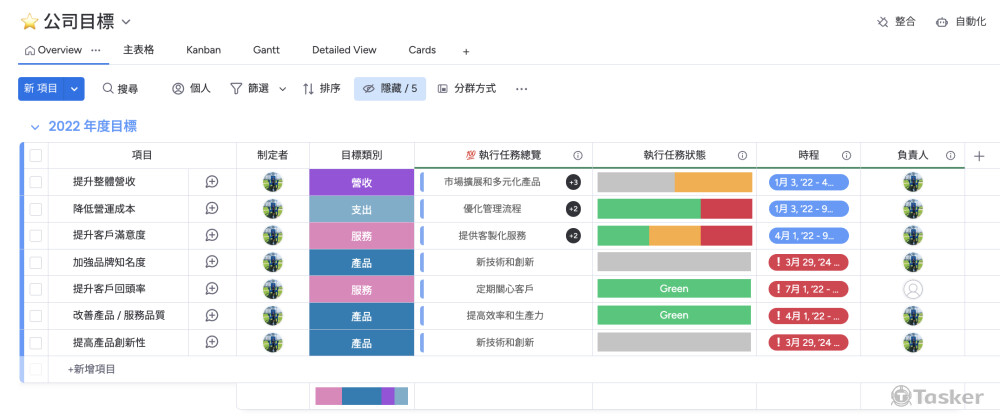Click +新增項目 to add a row

tap(92, 369)
